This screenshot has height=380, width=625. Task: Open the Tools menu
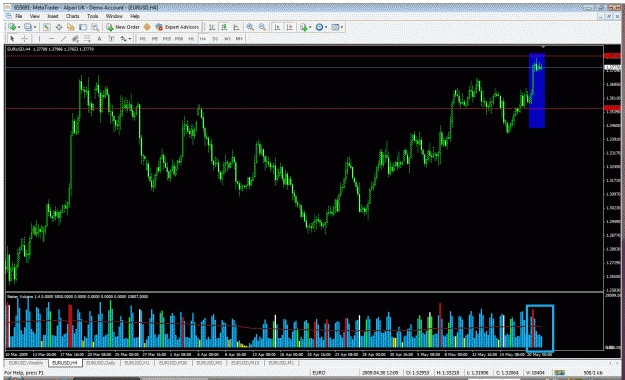click(x=92, y=16)
